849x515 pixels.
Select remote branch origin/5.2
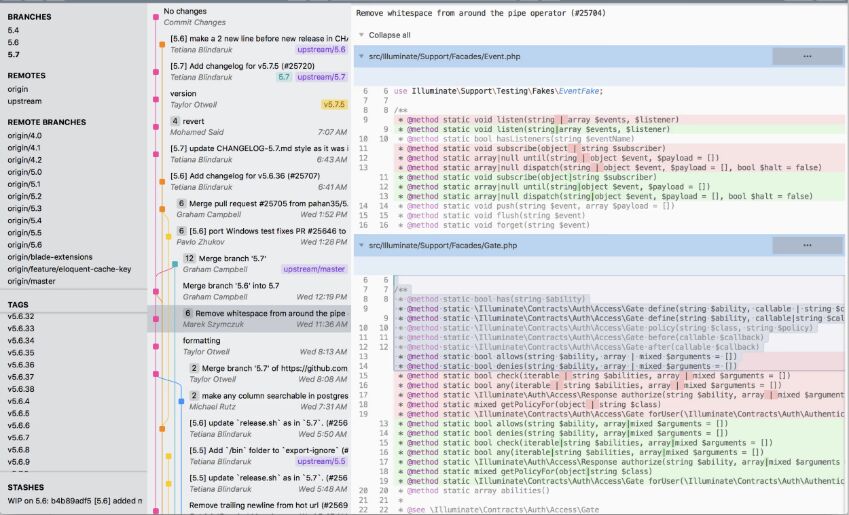click(24, 197)
